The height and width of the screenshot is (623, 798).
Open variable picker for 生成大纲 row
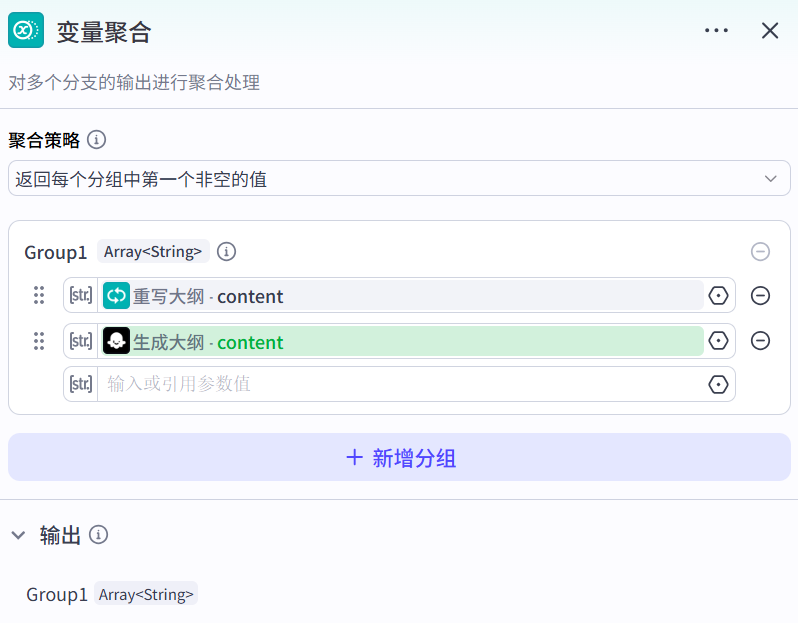click(718, 342)
